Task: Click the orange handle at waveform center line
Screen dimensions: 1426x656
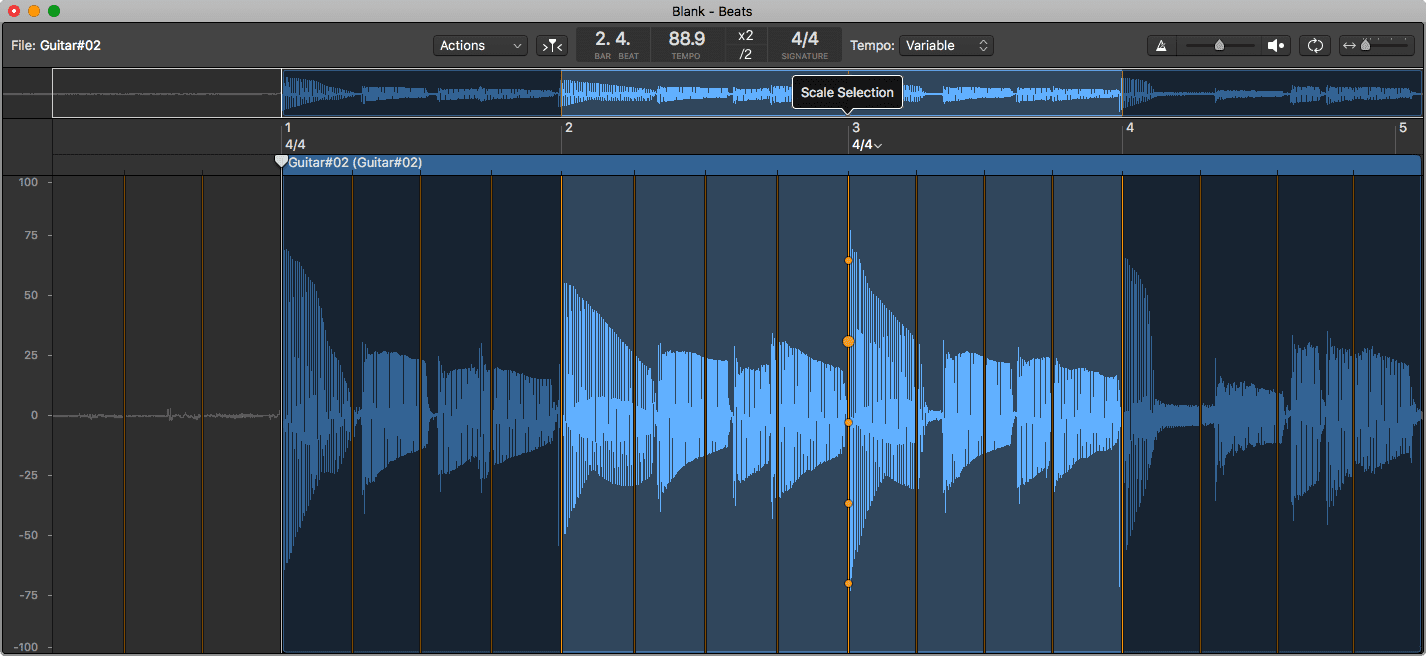Action: point(848,422)
